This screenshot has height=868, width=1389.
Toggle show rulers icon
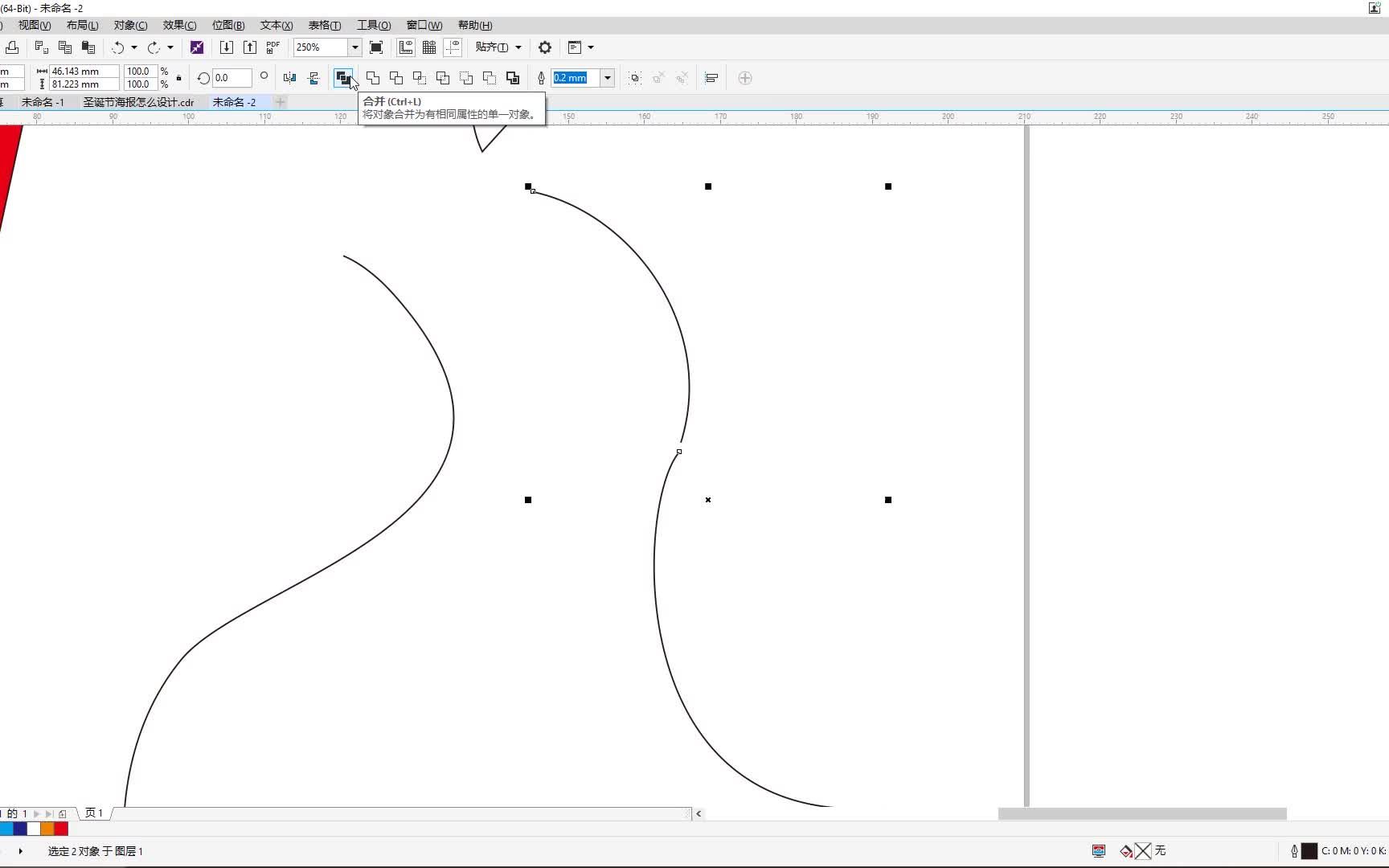406,47
